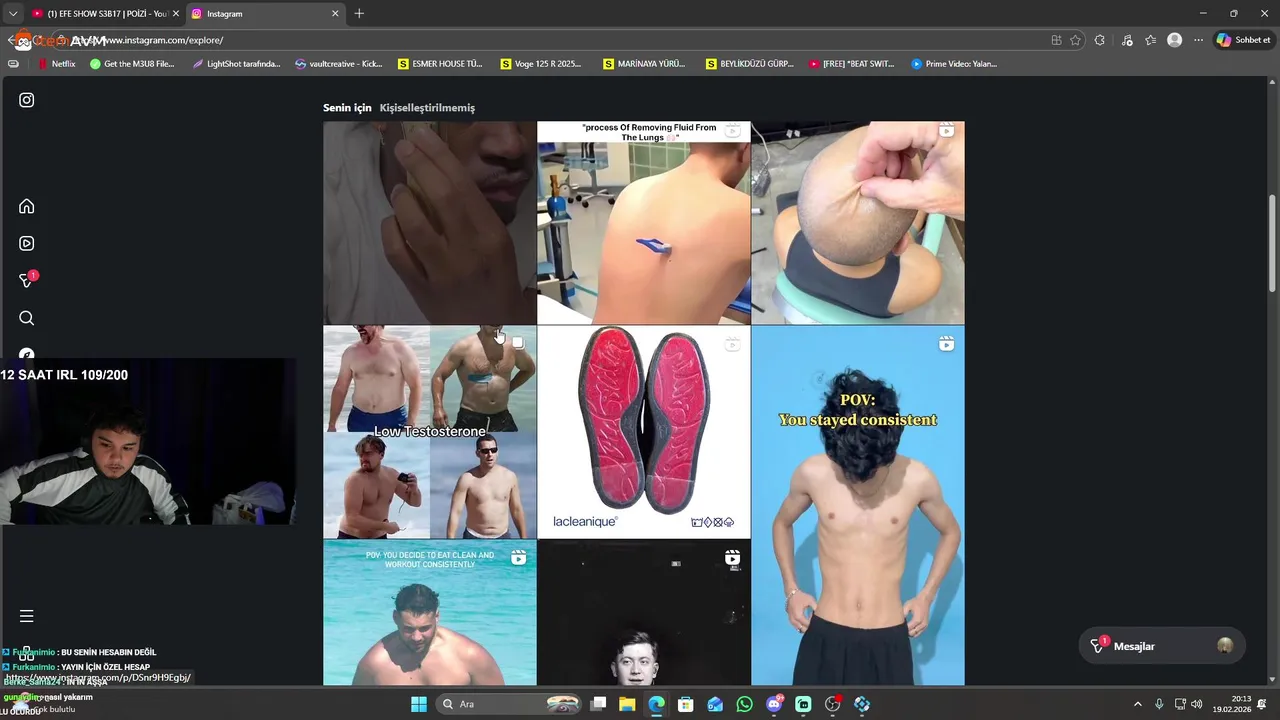Close the Instagram browser tab
The width and height of the screenshot is (1280, 720).
coord(335,14)
